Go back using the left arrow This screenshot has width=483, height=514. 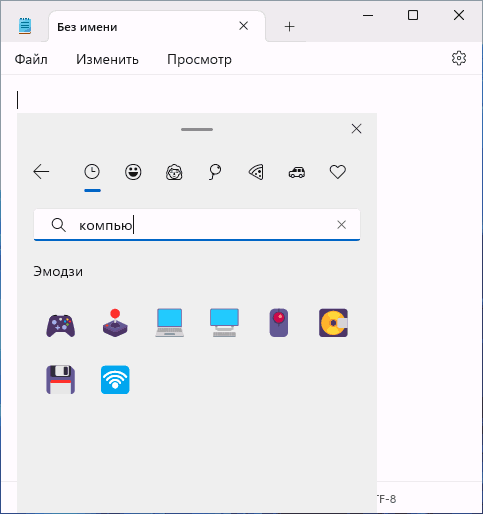point(41,172)
